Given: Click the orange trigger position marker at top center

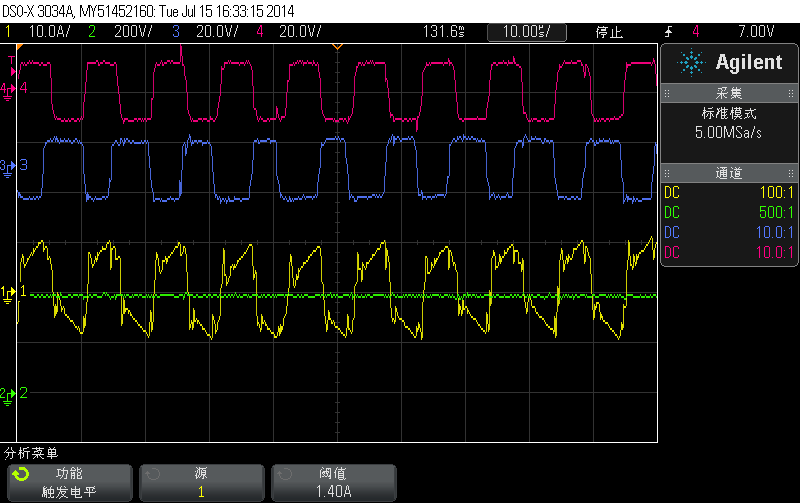Looking at the screenshot, I should pyautogui.click(x=337, y=47).
